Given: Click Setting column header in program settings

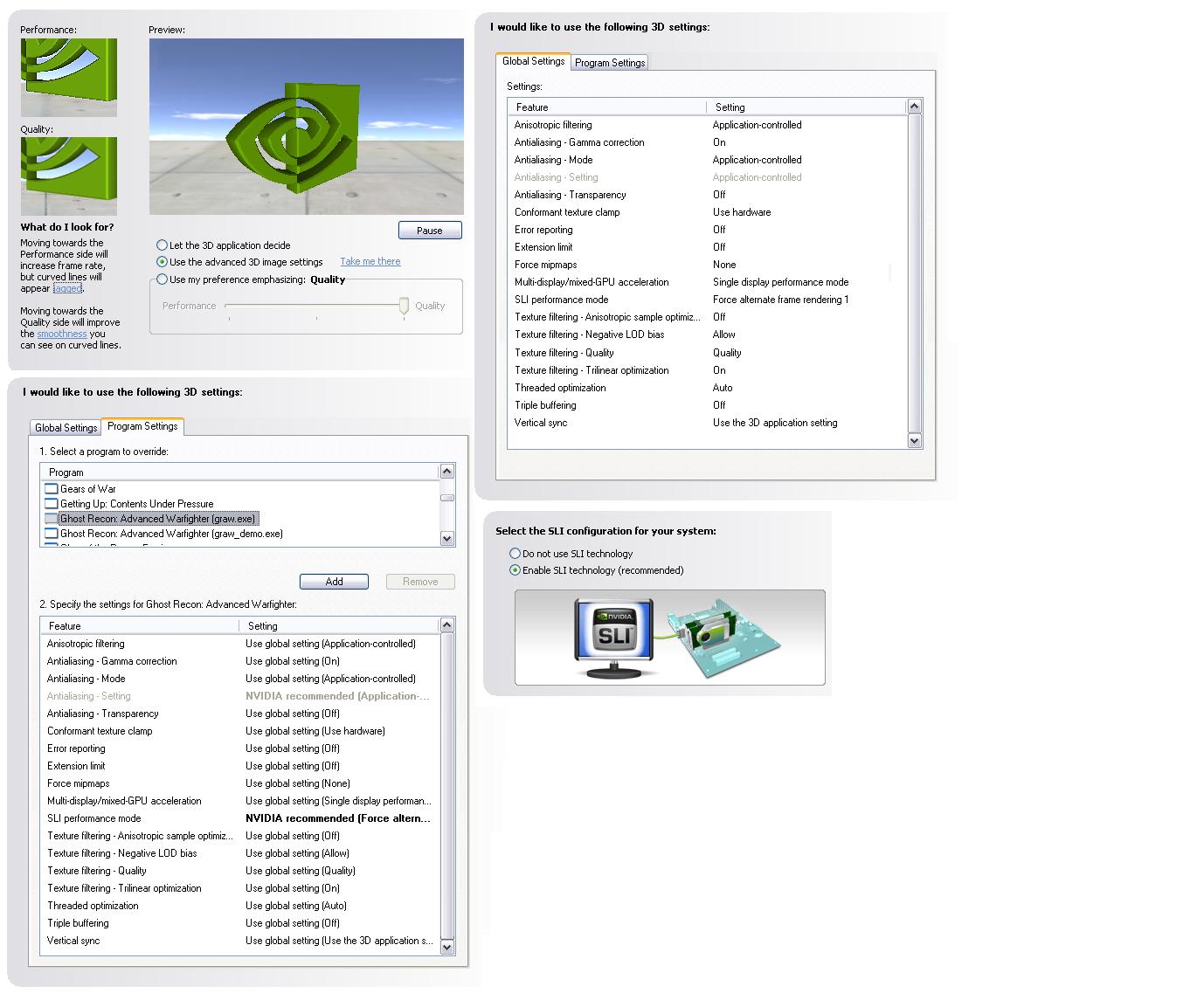Looking at the screenshot, I should point(339,626).
